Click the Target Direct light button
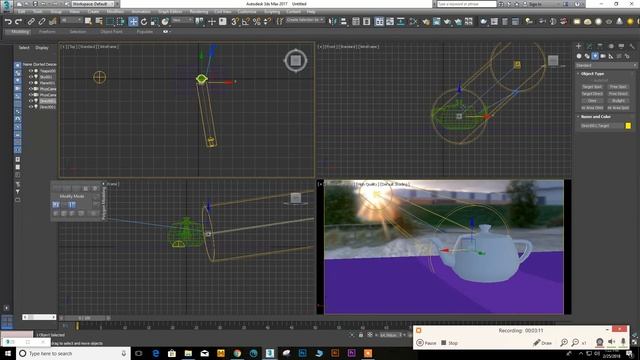Screen dimensions: 640x360 click(592, 94)
